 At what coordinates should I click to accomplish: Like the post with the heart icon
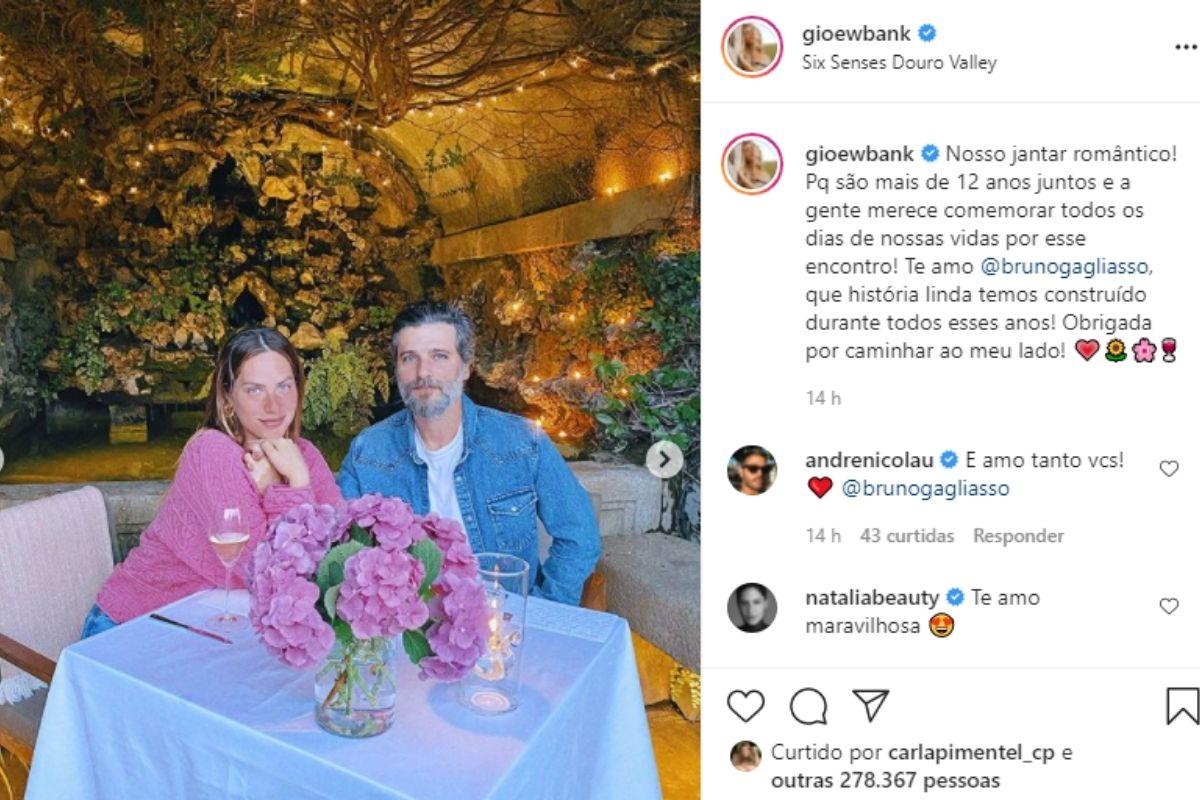click(745, 706)
